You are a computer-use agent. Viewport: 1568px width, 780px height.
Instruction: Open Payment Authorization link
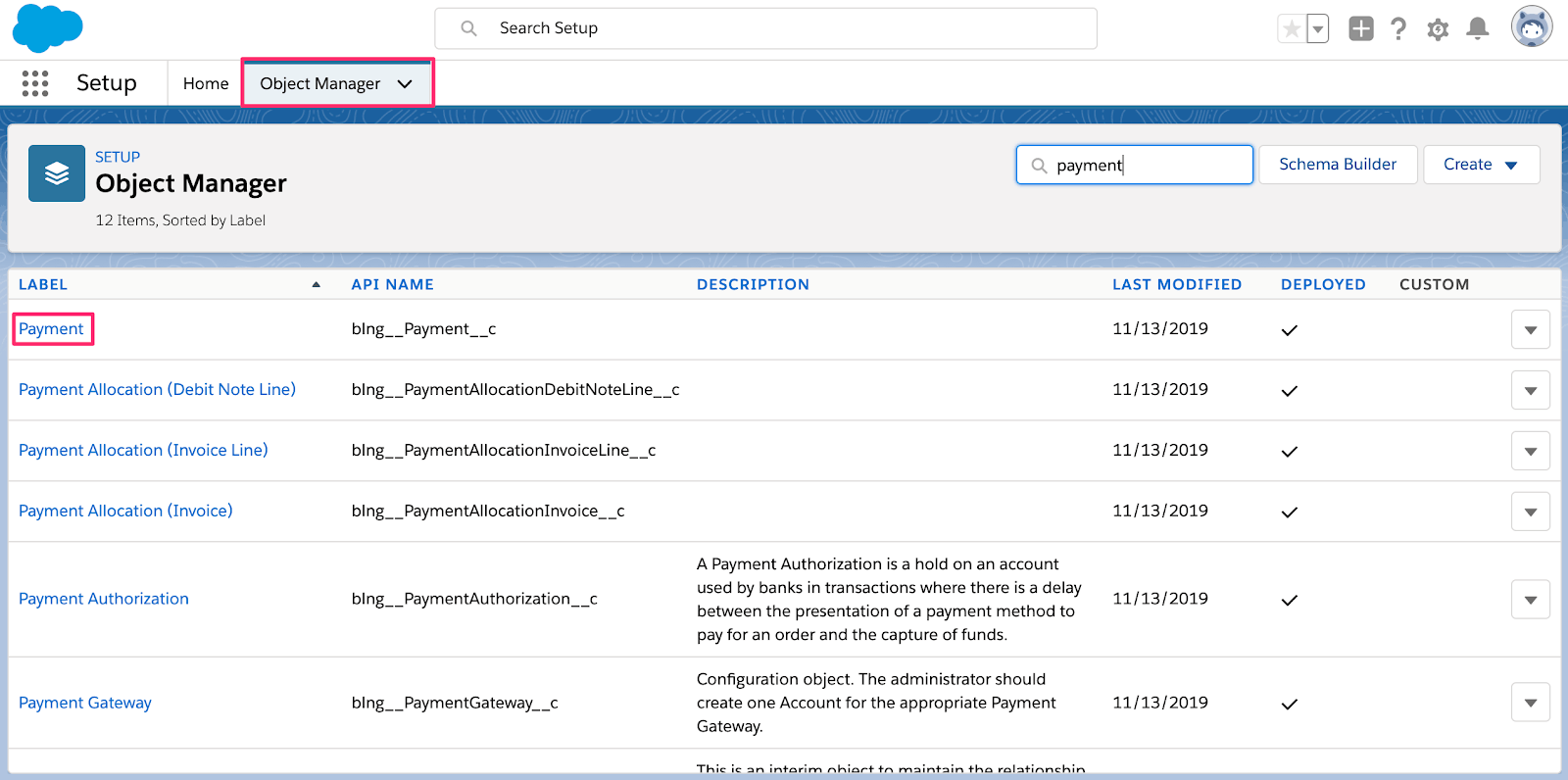104,599
